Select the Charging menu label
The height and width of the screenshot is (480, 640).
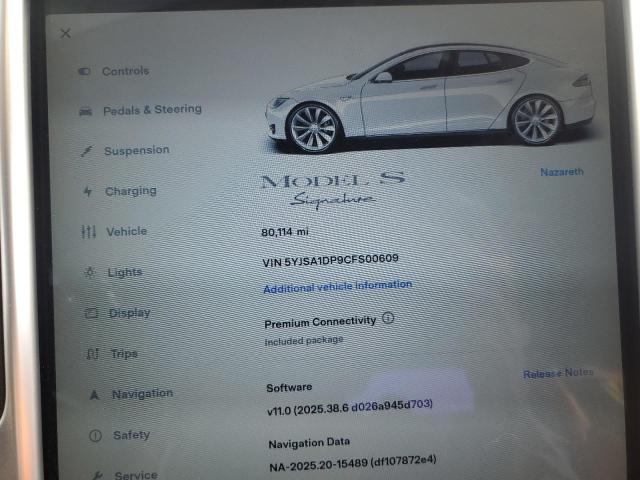click(130, 191)
